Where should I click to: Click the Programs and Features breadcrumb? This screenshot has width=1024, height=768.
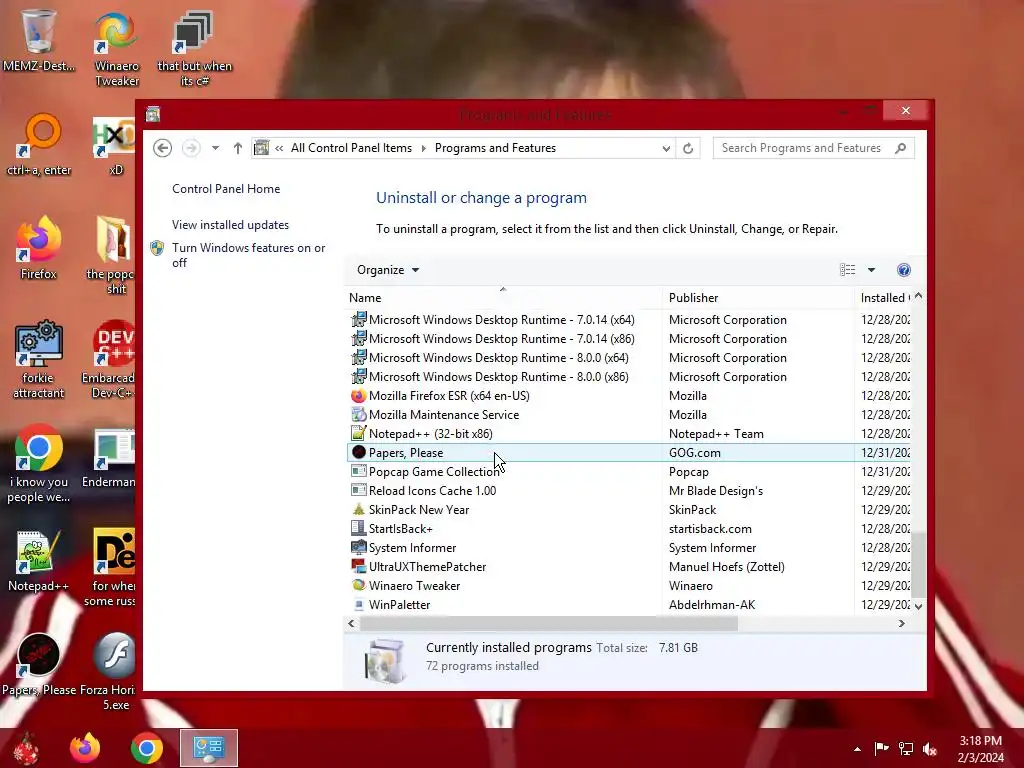[496, 148]
